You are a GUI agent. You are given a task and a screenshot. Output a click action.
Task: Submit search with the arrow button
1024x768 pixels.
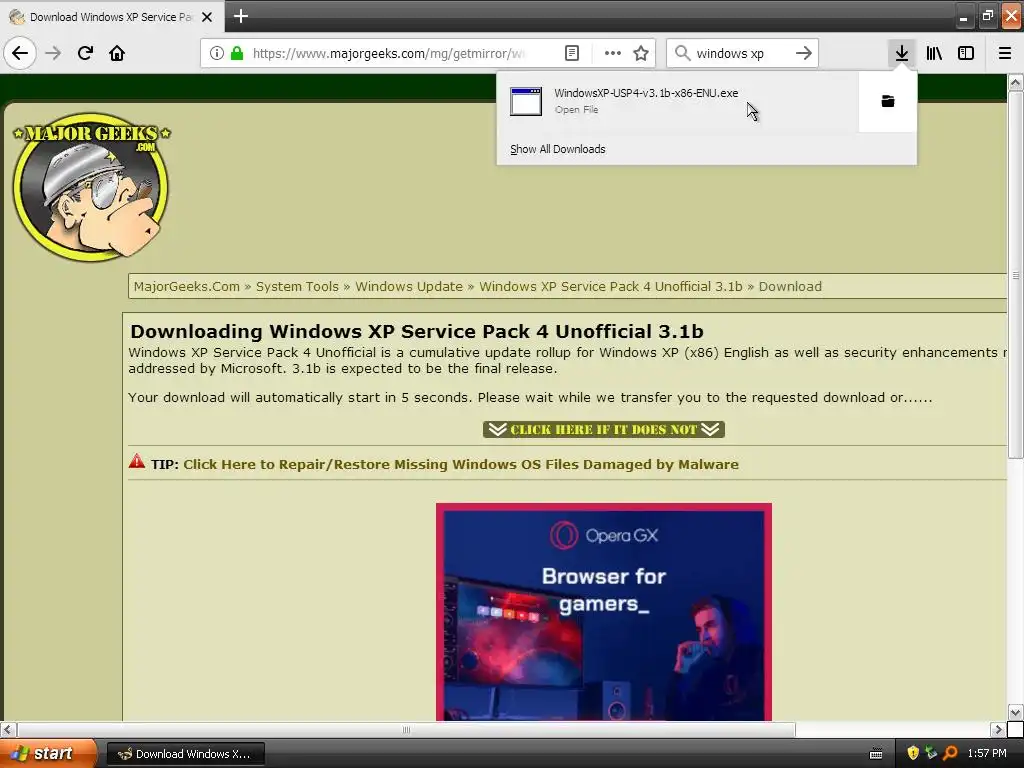point(804,54)
